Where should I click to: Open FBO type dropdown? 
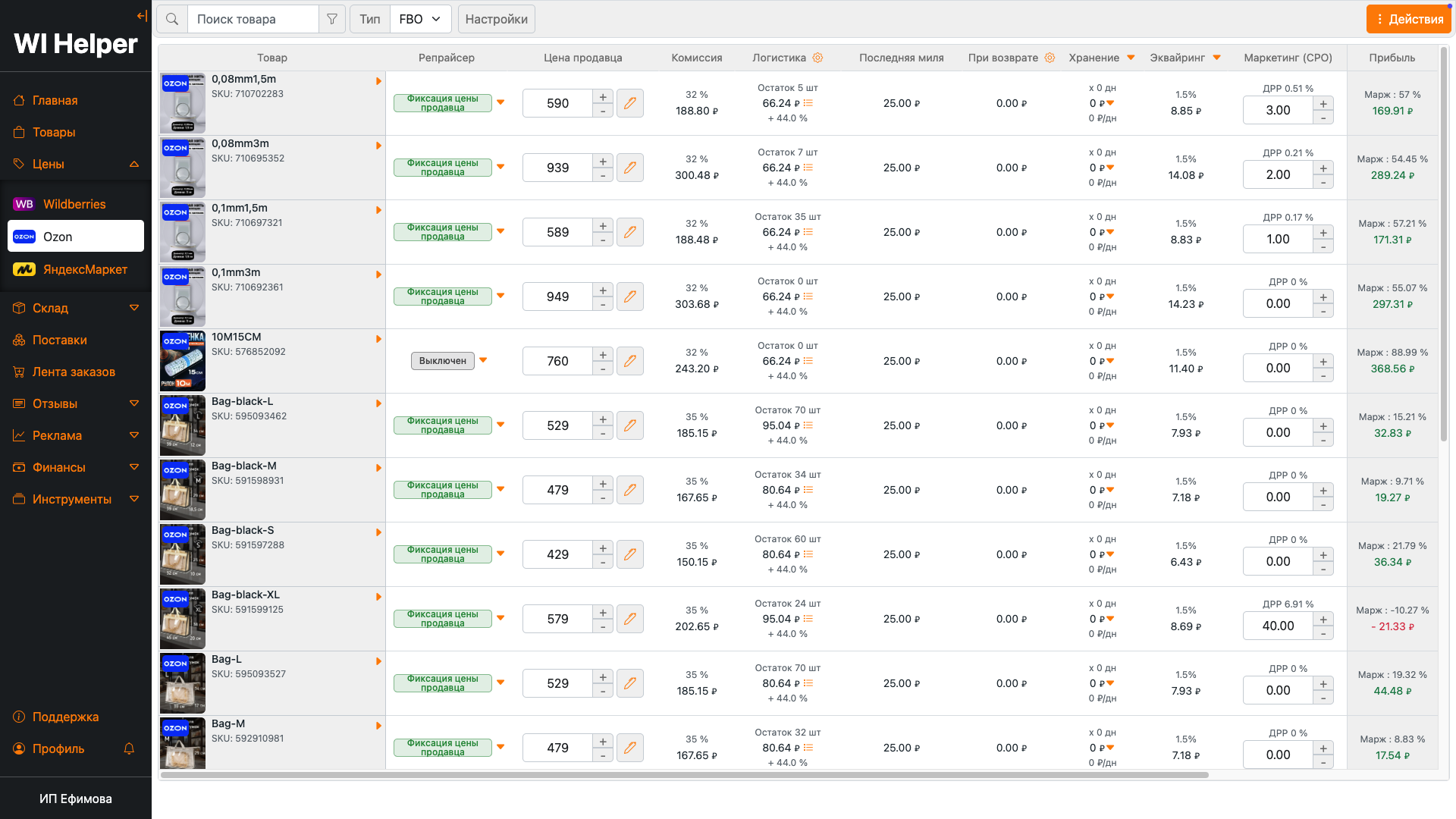(420, 19)
